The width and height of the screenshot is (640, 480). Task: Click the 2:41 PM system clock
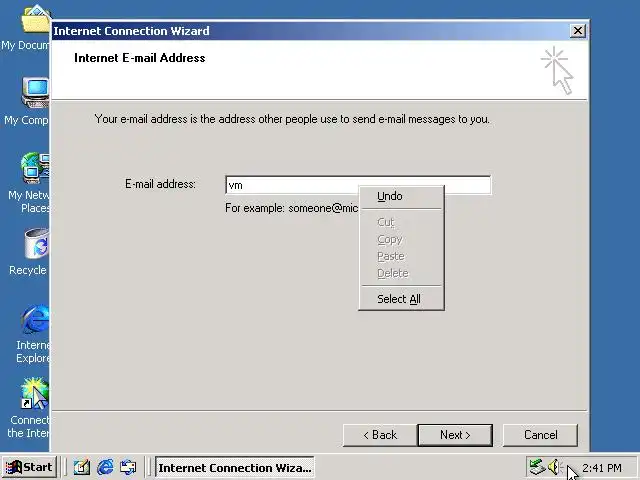[602, 467]
